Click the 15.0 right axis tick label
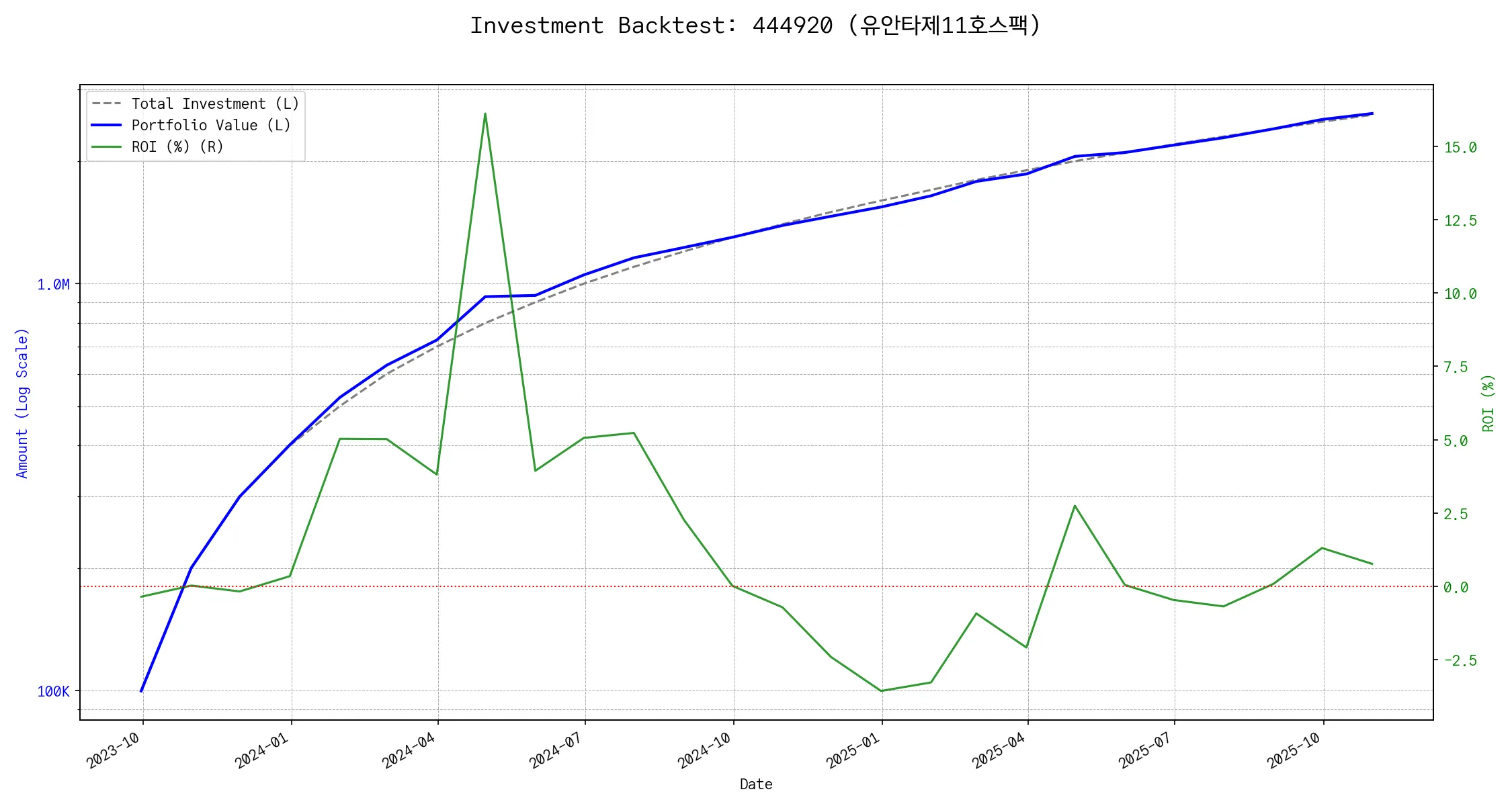The height and width of the screenshot is (806, 1512). point(1460,148)
